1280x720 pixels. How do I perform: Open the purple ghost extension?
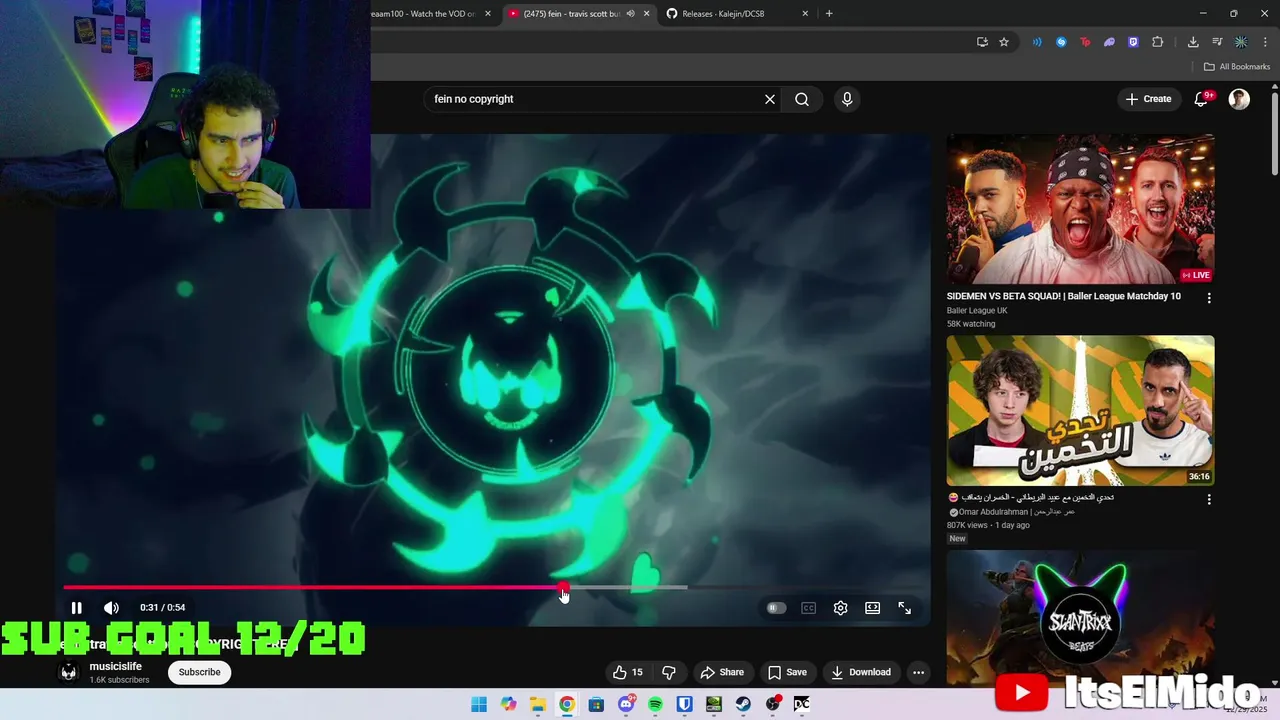point(1109,42)
